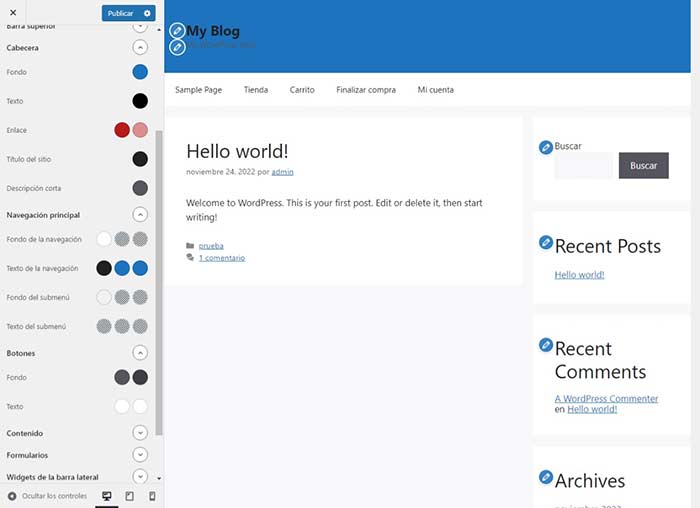Click the edit pencil for the Buscar widget
This screenshot has width=700, height=508.
point(545,148)
